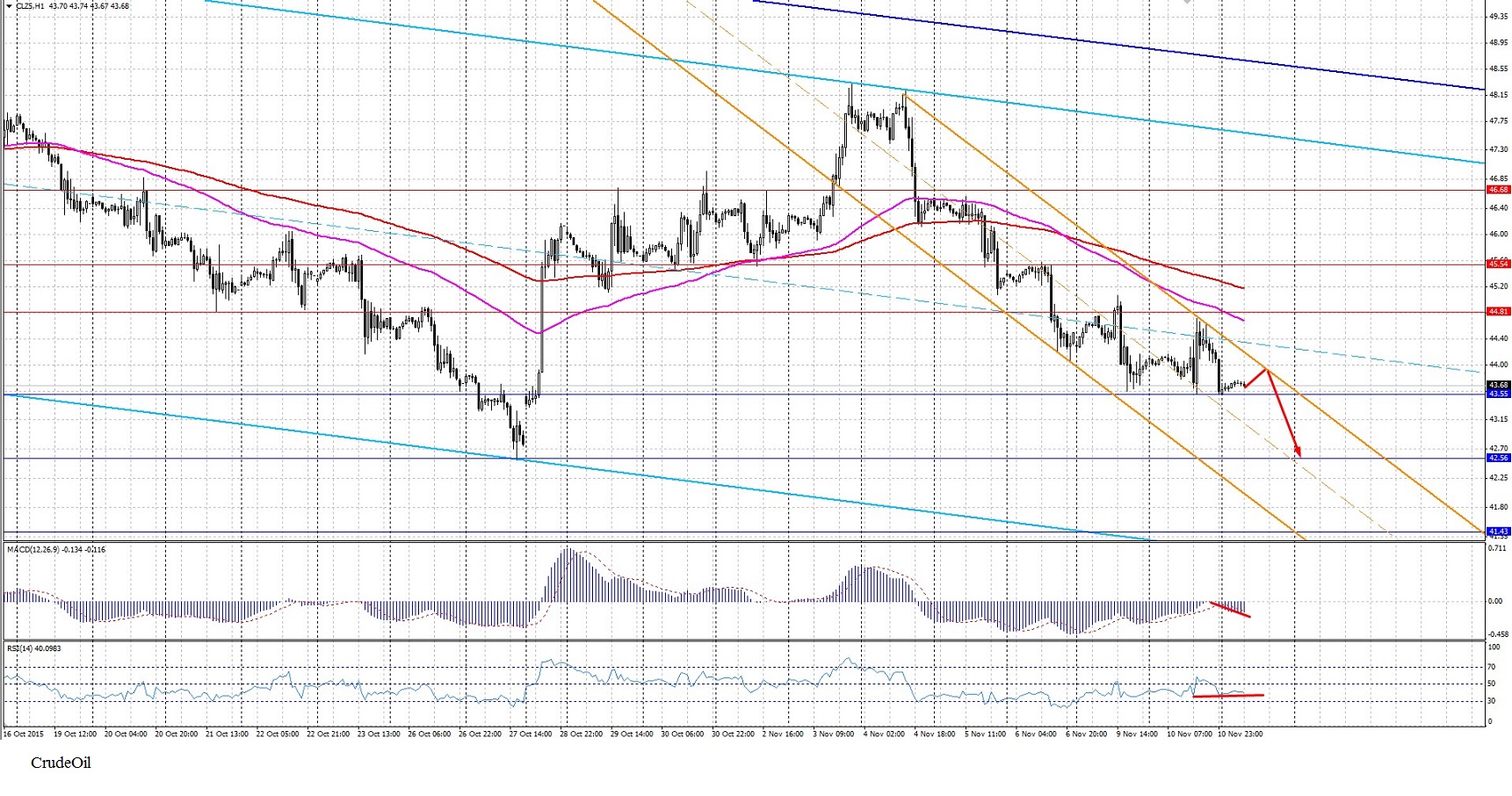Click the current price 43.68 label

pyautogui.click(x=1498, y=385)
